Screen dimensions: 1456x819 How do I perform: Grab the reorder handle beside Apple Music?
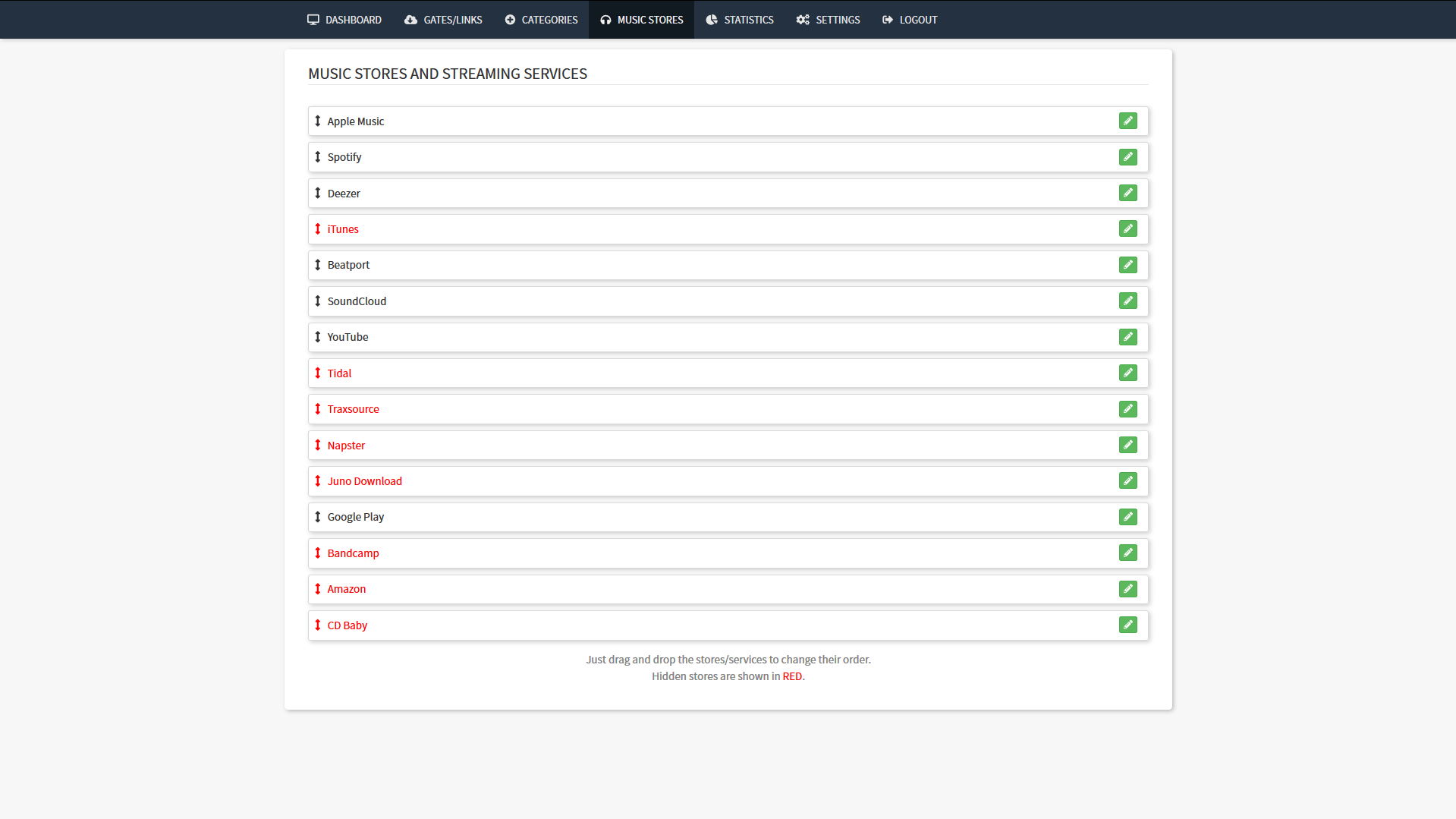(x=317, y=121)
